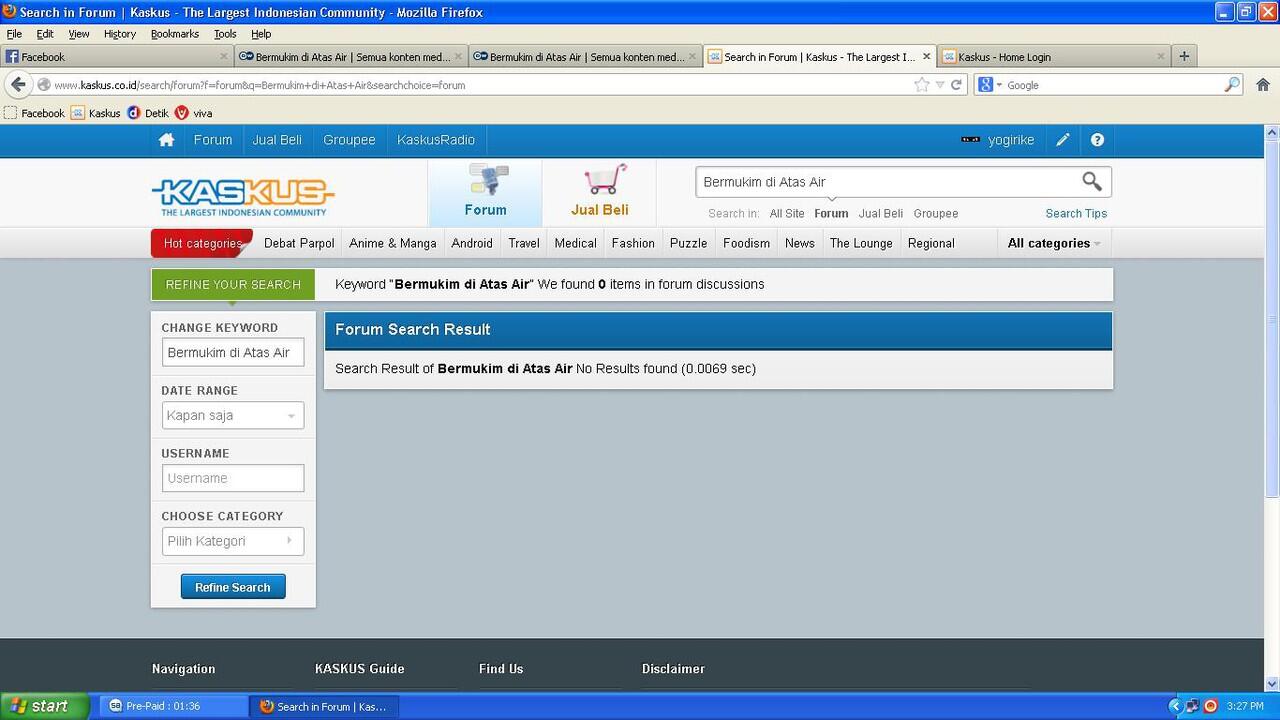Open the File menu

(14, 34)
